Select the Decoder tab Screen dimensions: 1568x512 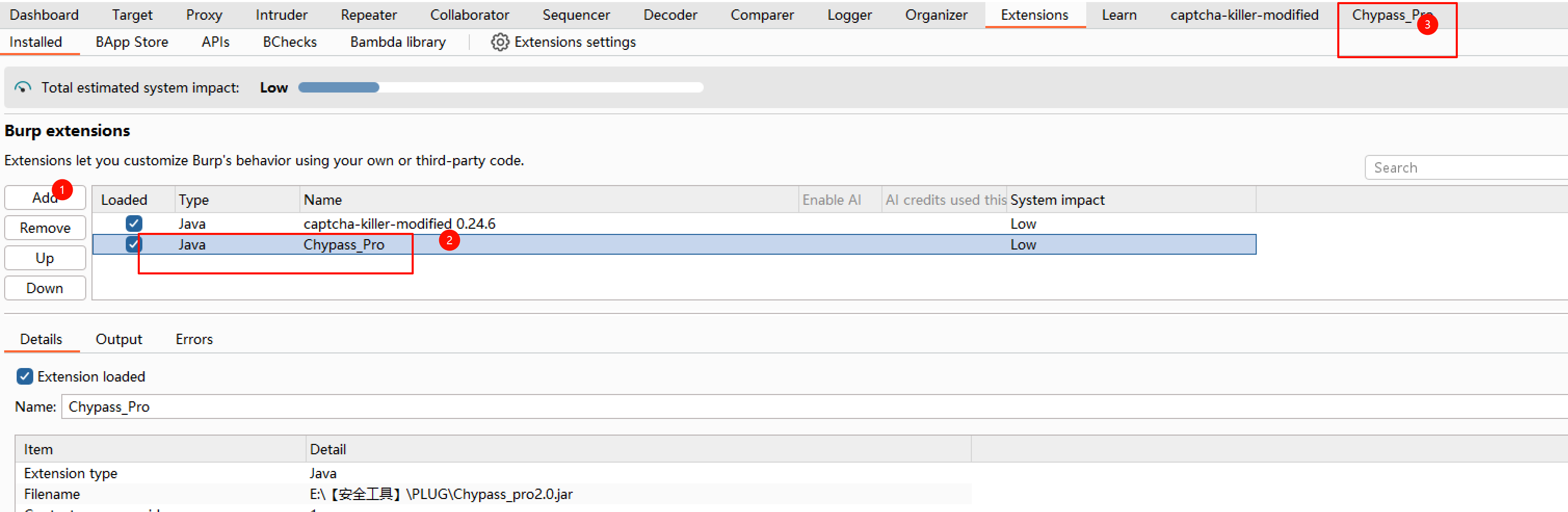[670, 15]
